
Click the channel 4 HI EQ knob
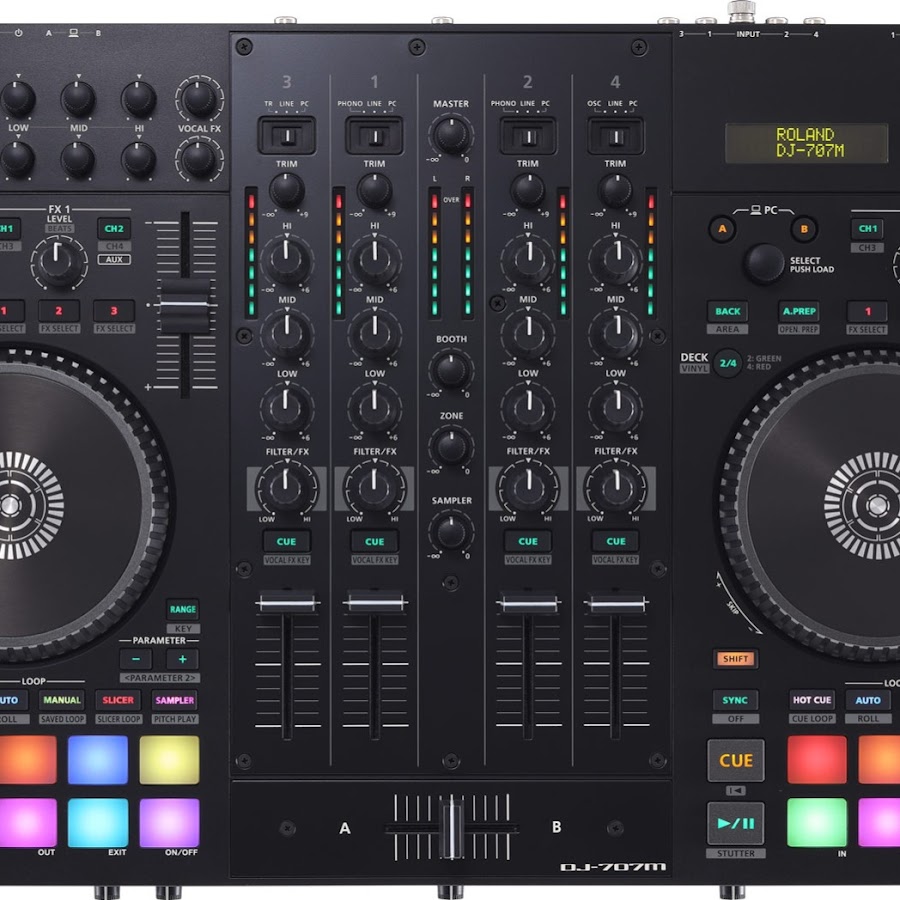coord(616,259)
